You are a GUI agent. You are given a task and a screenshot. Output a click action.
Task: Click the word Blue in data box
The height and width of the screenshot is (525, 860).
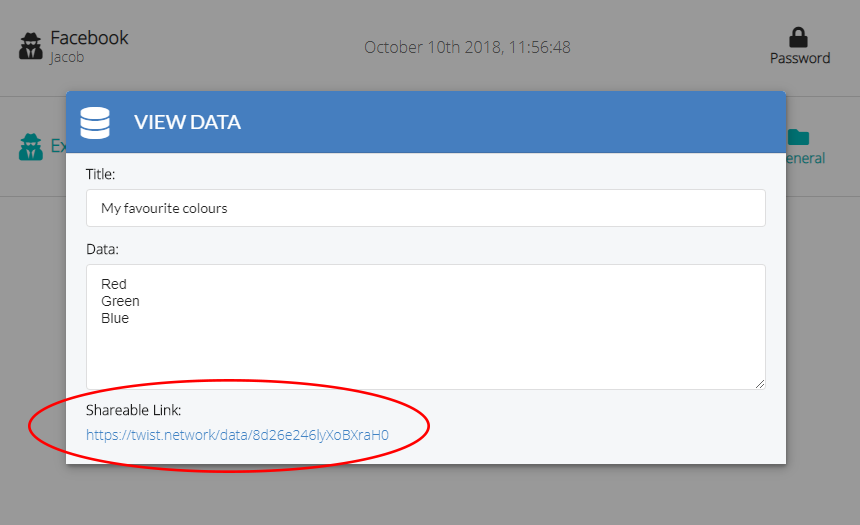click(115, 318)
